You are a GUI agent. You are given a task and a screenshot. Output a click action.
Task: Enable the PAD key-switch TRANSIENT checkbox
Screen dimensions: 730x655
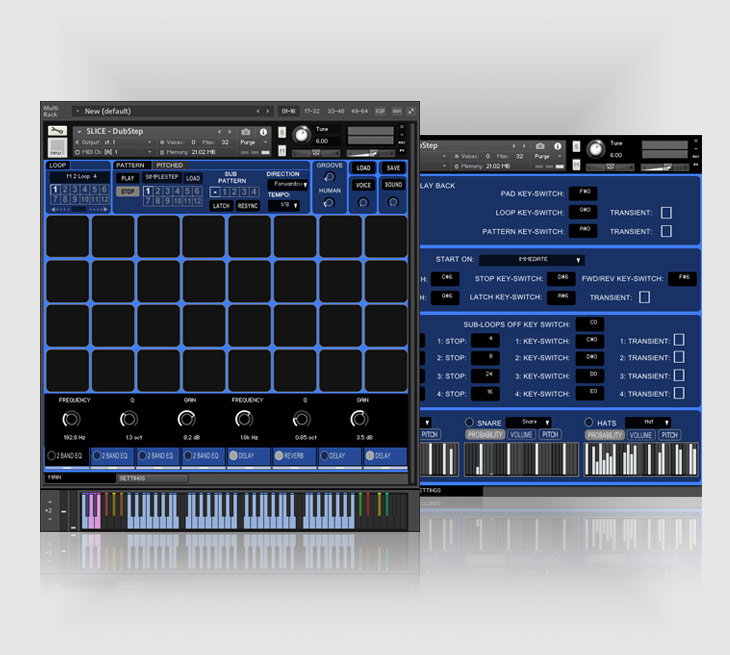pyautogui.click(x=666, y=212)
